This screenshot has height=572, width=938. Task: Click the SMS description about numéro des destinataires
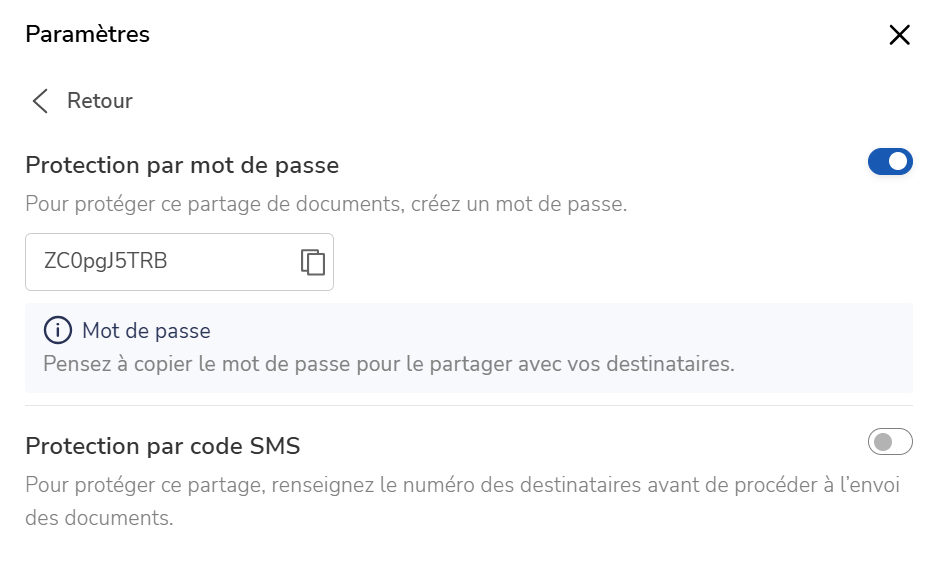[x=462, y=501]
